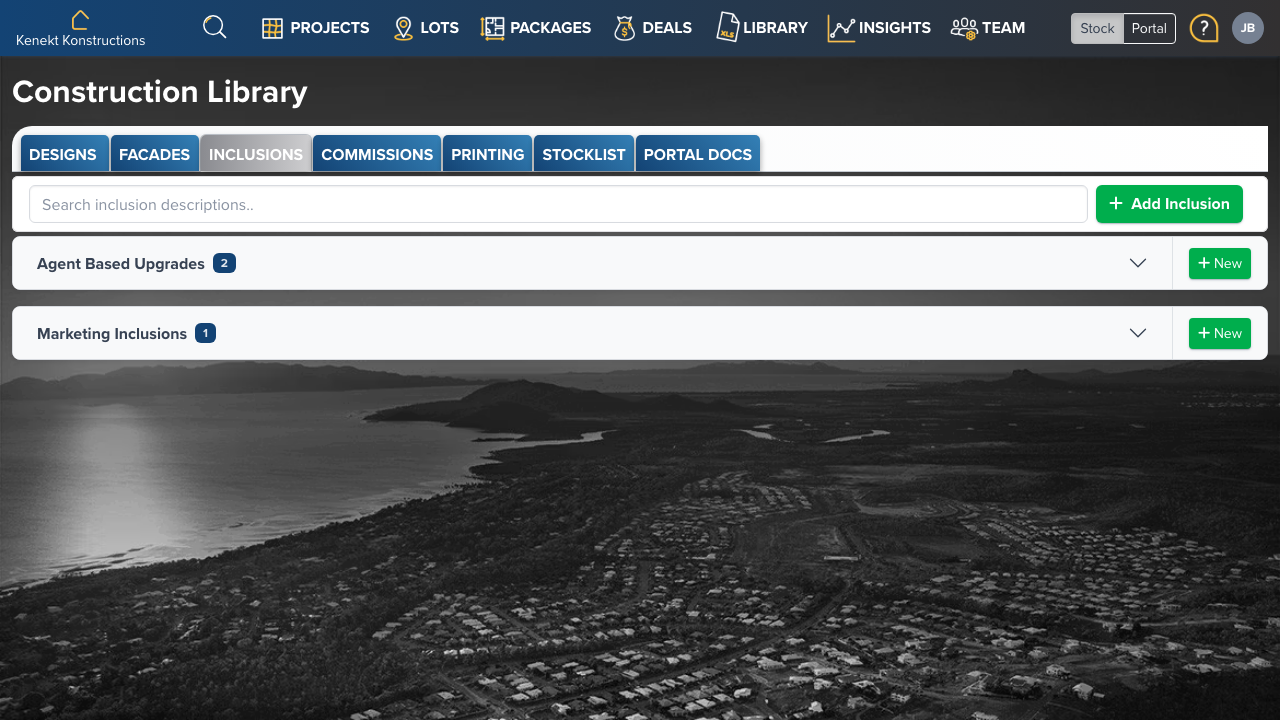The height and width of the screenshot is (720, 1280).
Task: Add new item to Agent Based Upgrades
Action: (1220, 263)
